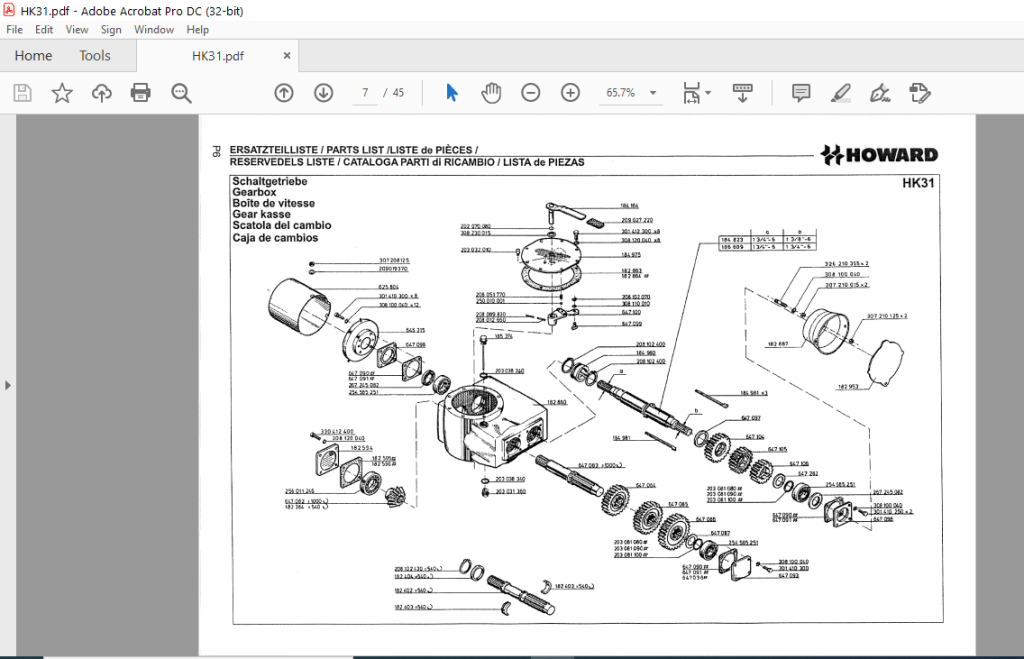Add a comment note
The height and width of the screenshot is (659, 1024).
point(801,93)
